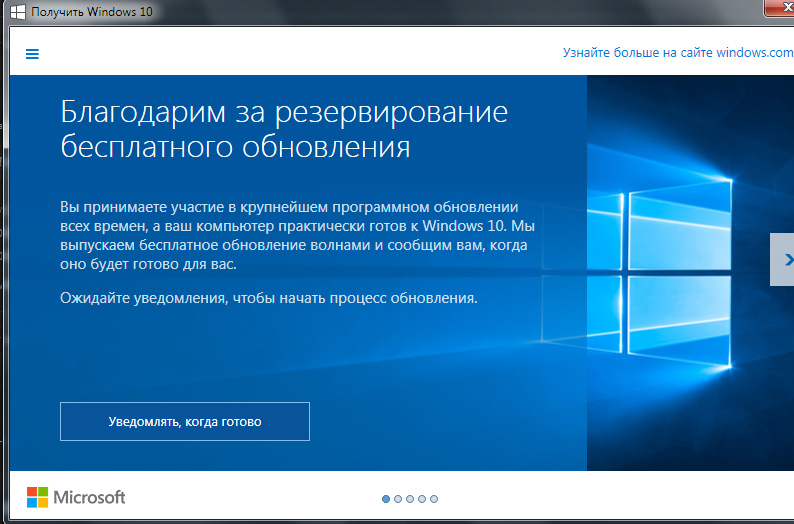This screenshot has height=524, width=794.
Task: Open link Узнайте больше на сайте windows.com
Action: click(678, 53)
